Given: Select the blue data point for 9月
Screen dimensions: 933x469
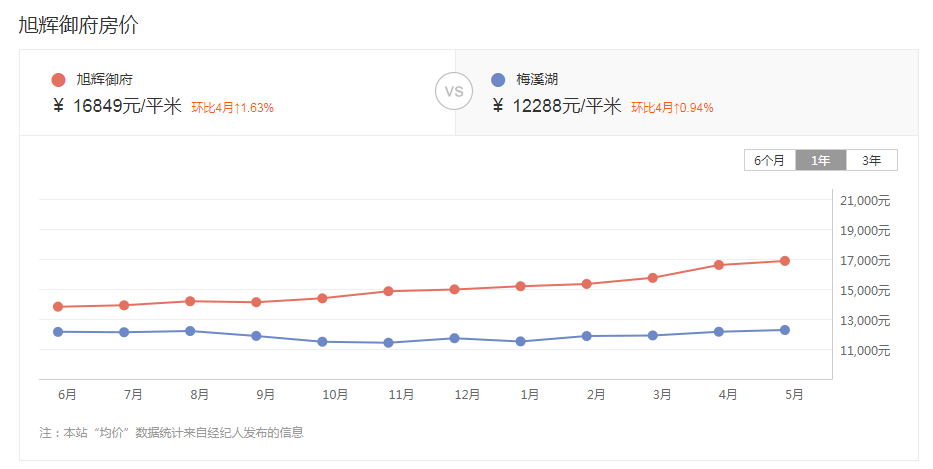Looking at the screenshot, I should 256,336.
